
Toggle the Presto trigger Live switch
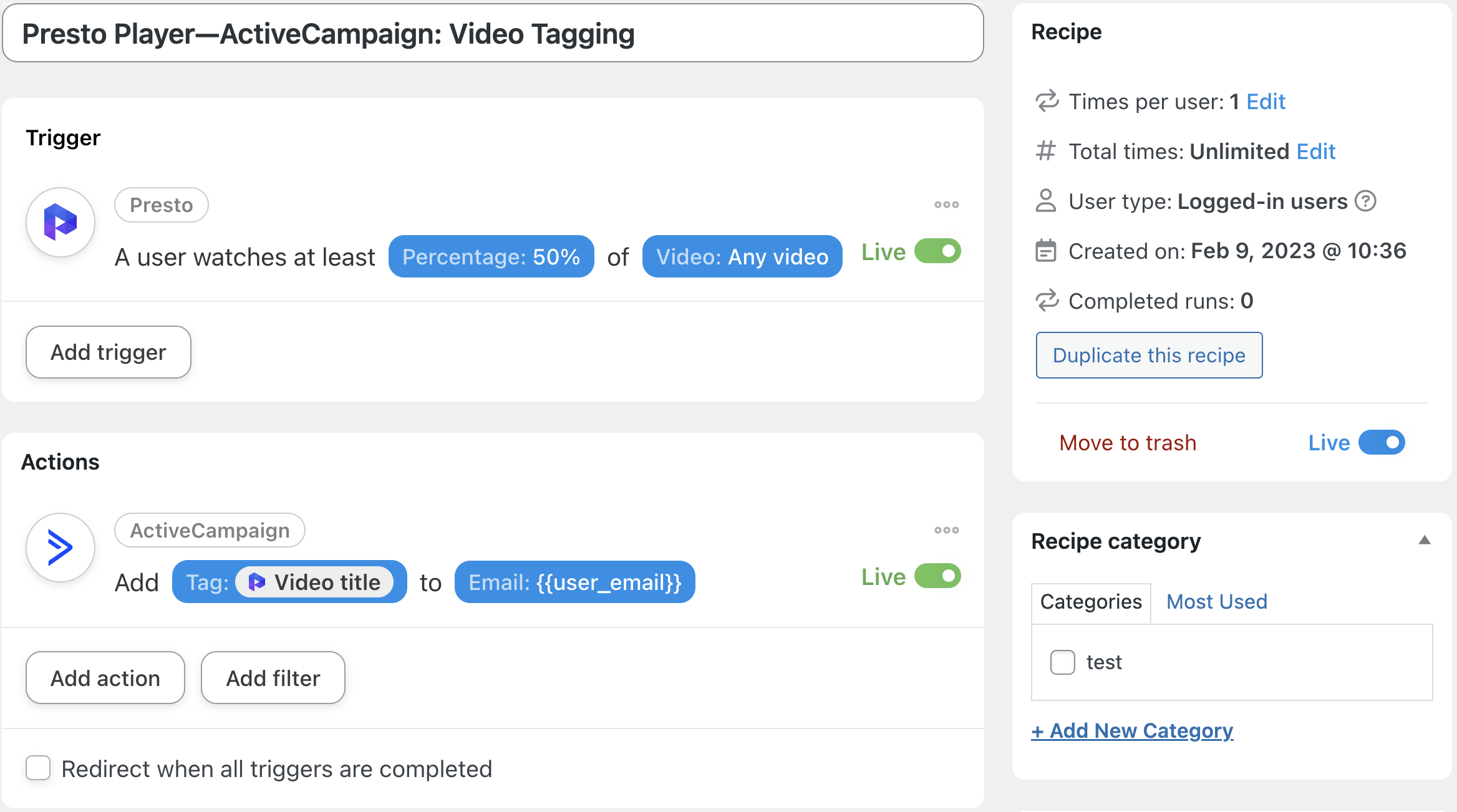click(x=937, y=251)
